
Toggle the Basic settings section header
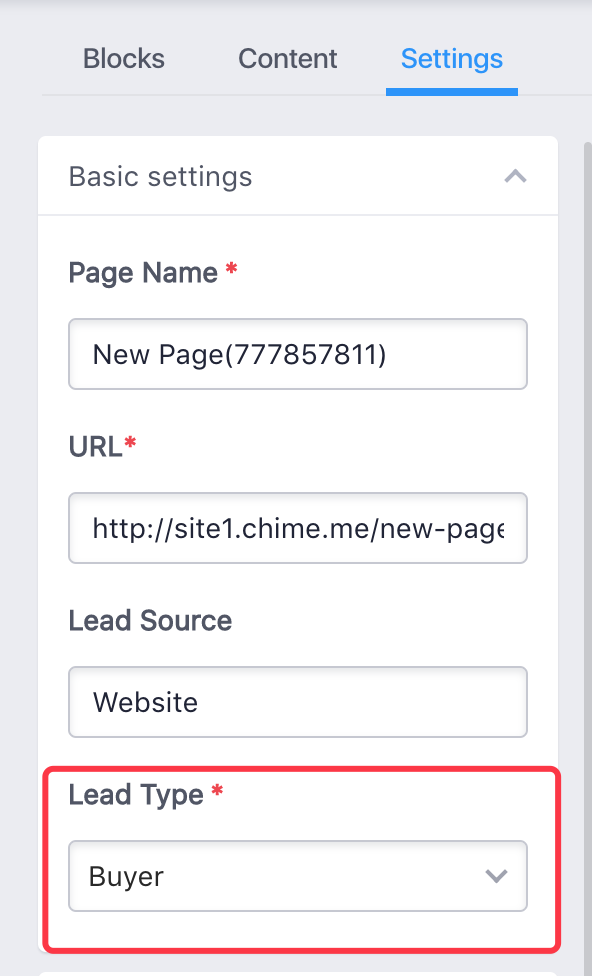point(298,176)
